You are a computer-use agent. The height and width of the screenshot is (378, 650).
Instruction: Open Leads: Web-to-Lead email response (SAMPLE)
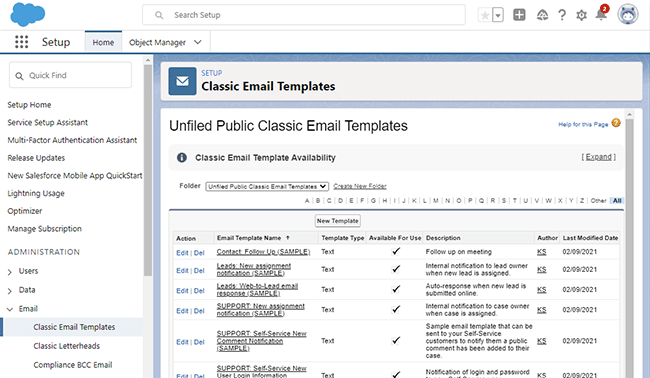[x=257, y=290]
